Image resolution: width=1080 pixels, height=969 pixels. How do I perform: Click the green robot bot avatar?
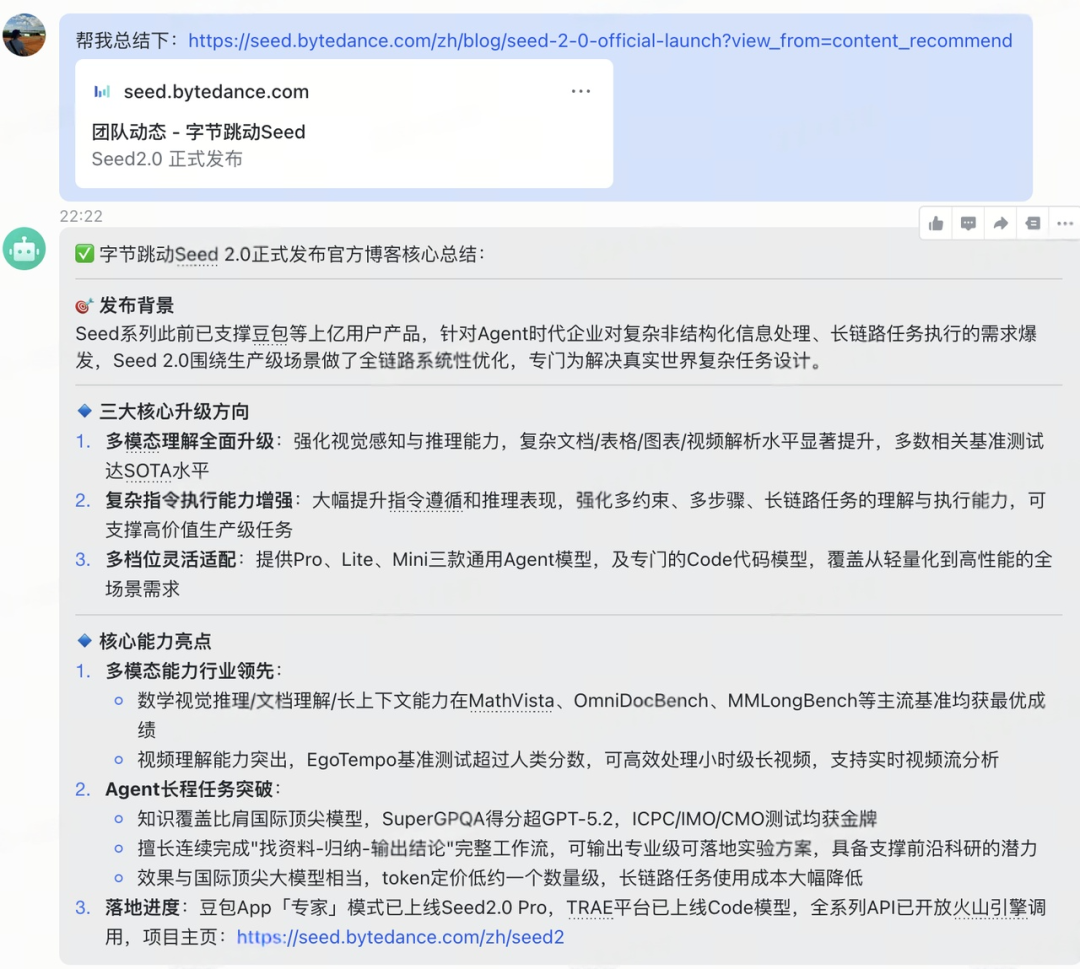point(24,249)
